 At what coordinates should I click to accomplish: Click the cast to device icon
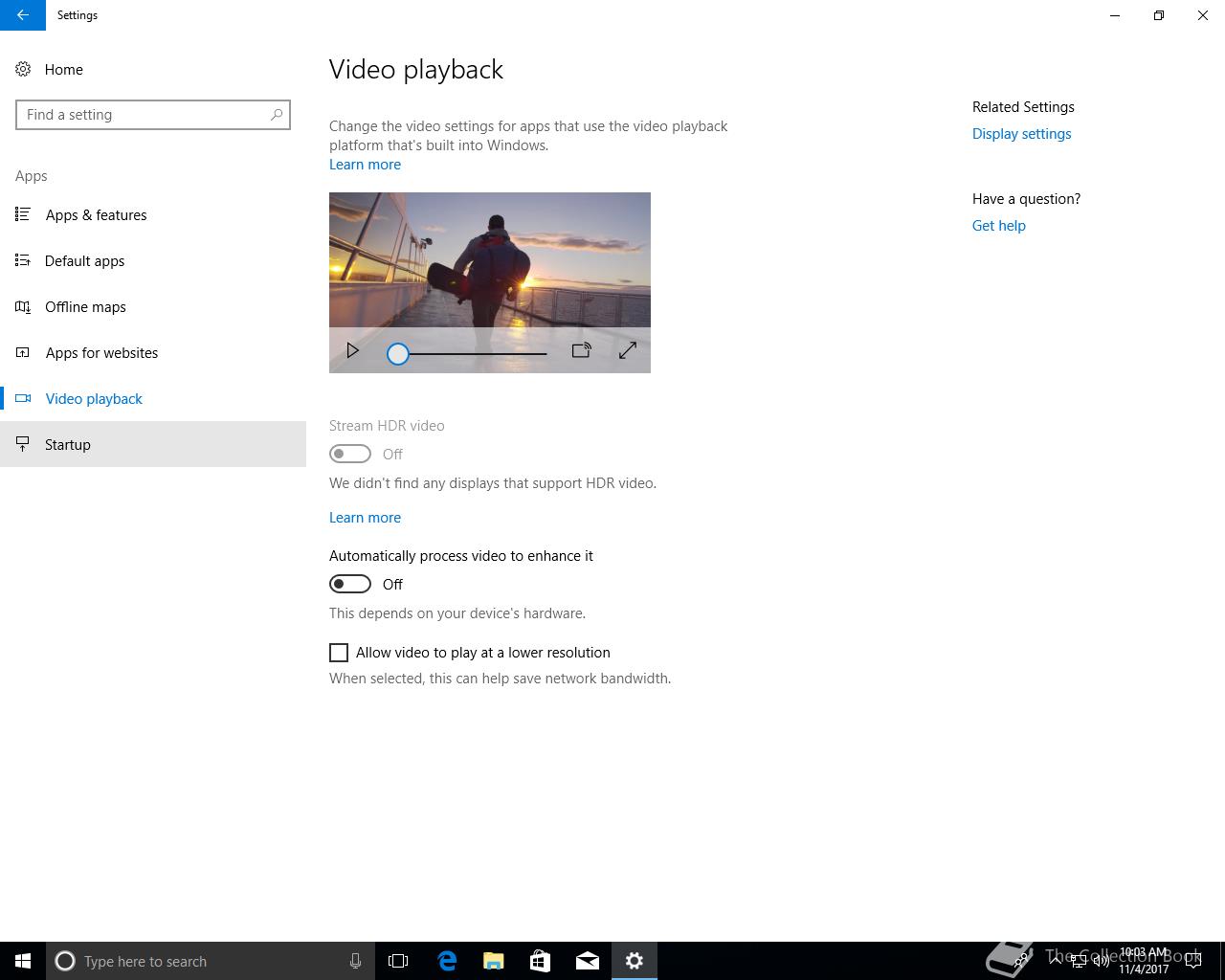point(581,350)
